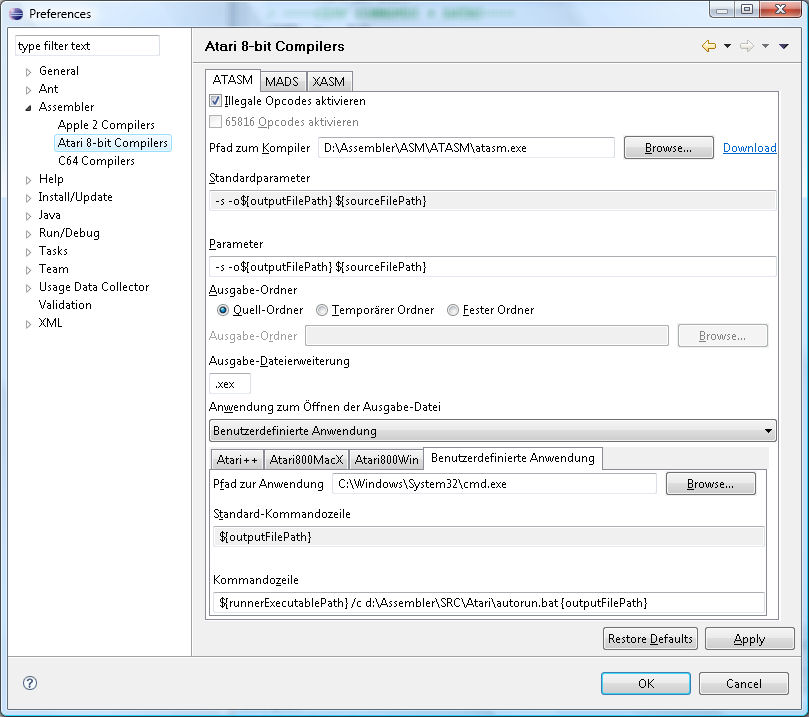Image resolution: width=809 pixels, height=717 pixels.
Task: Open the back history dropdown arrow
Action: click(727, 46)
